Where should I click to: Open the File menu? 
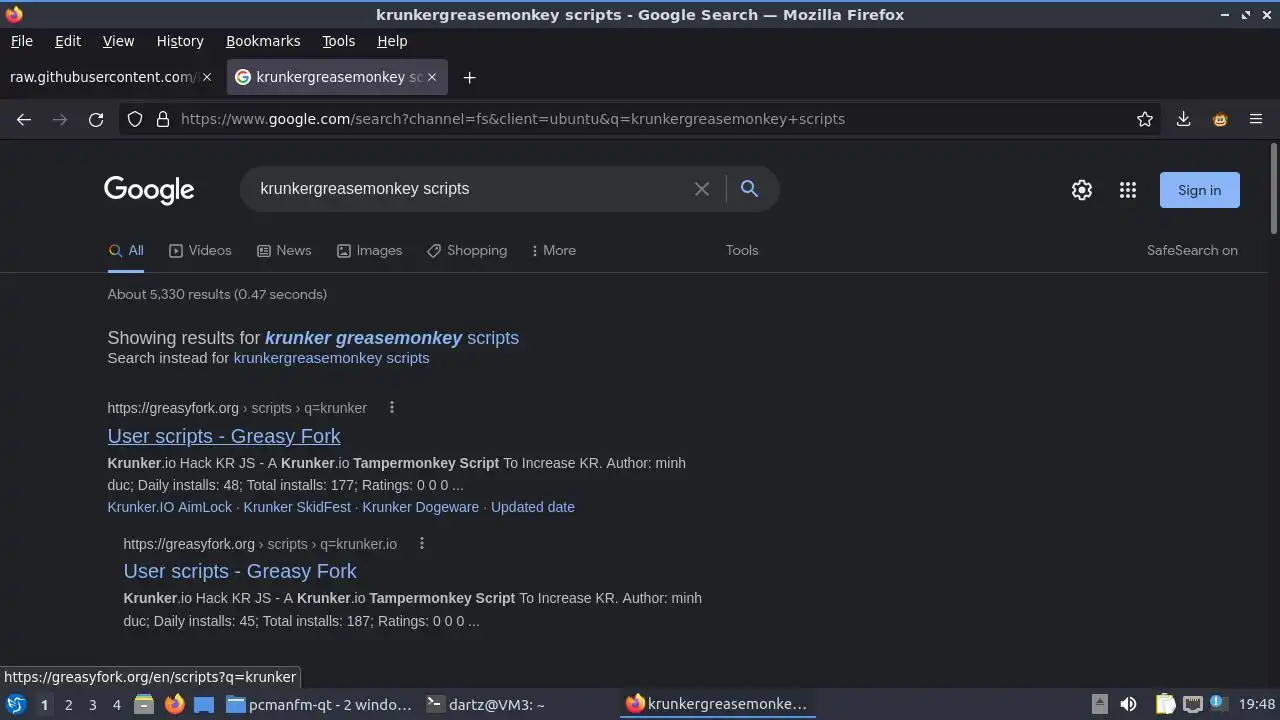click(x=21, y=41)
